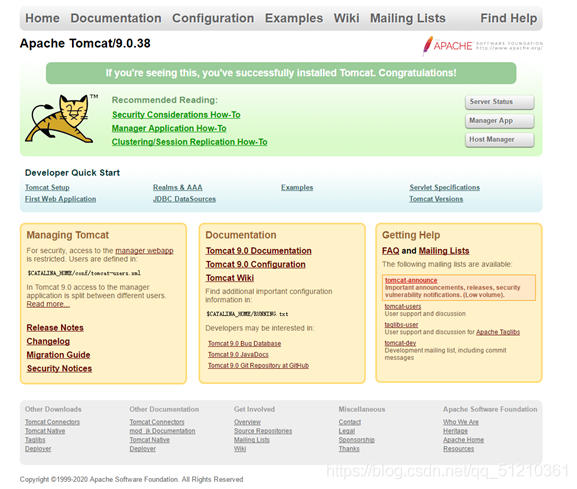Open Security Notices link
Image resolution: width=577 pixels, height=489 pixels.
tap(59, 369)
